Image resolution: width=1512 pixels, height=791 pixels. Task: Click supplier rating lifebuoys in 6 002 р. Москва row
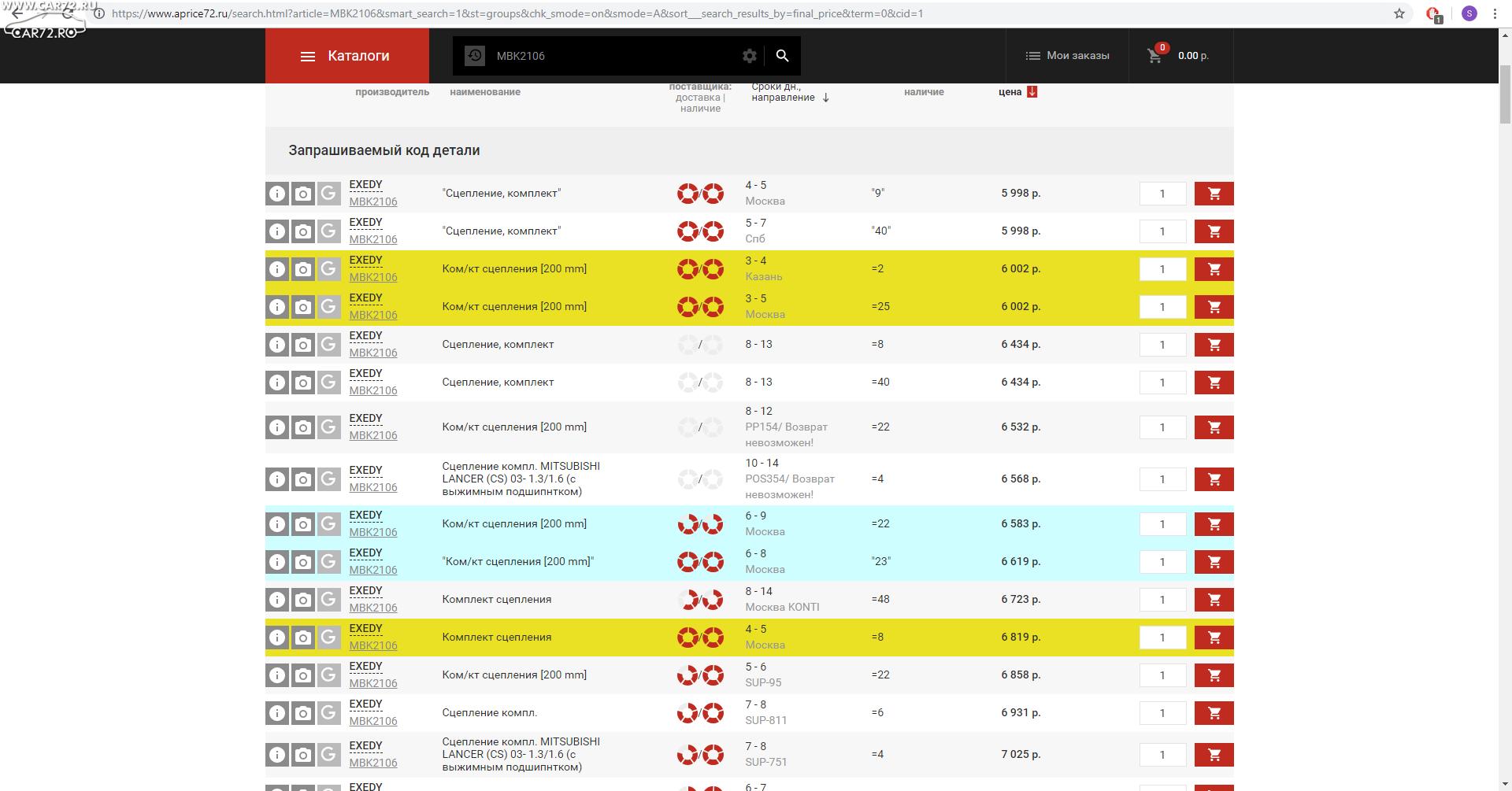(700, 307)
